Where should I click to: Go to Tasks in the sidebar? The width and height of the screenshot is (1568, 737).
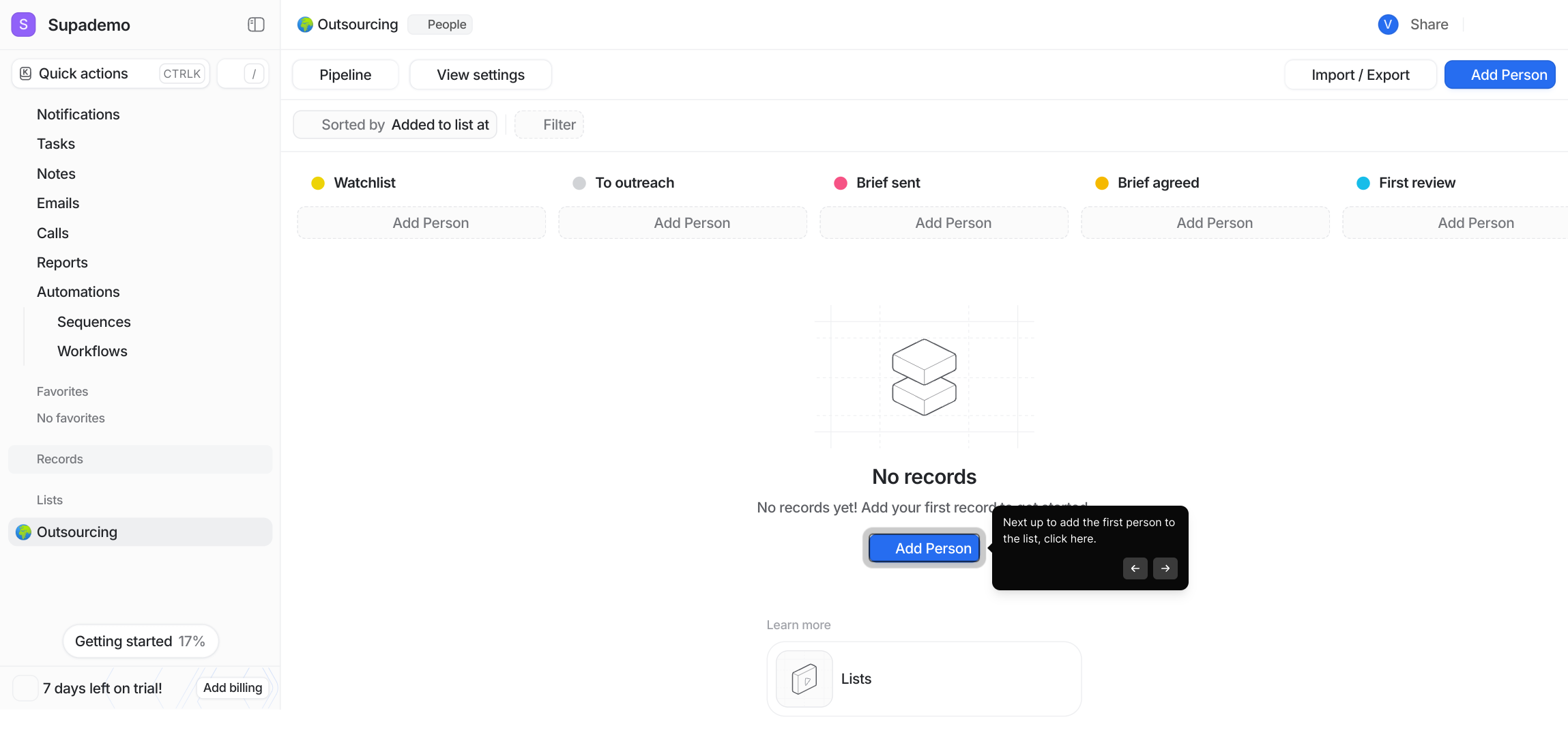click(56, 144)
